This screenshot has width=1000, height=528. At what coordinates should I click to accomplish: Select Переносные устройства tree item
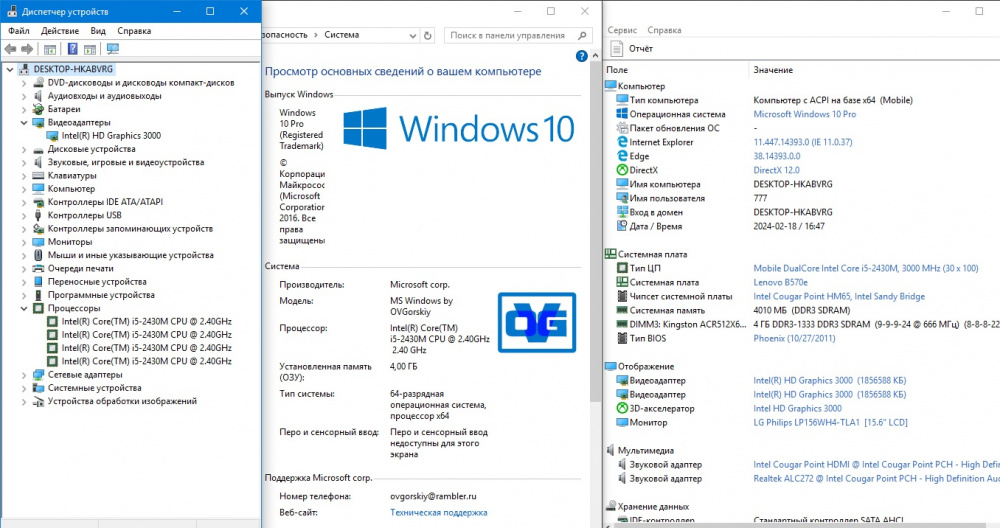coord(97,282)
